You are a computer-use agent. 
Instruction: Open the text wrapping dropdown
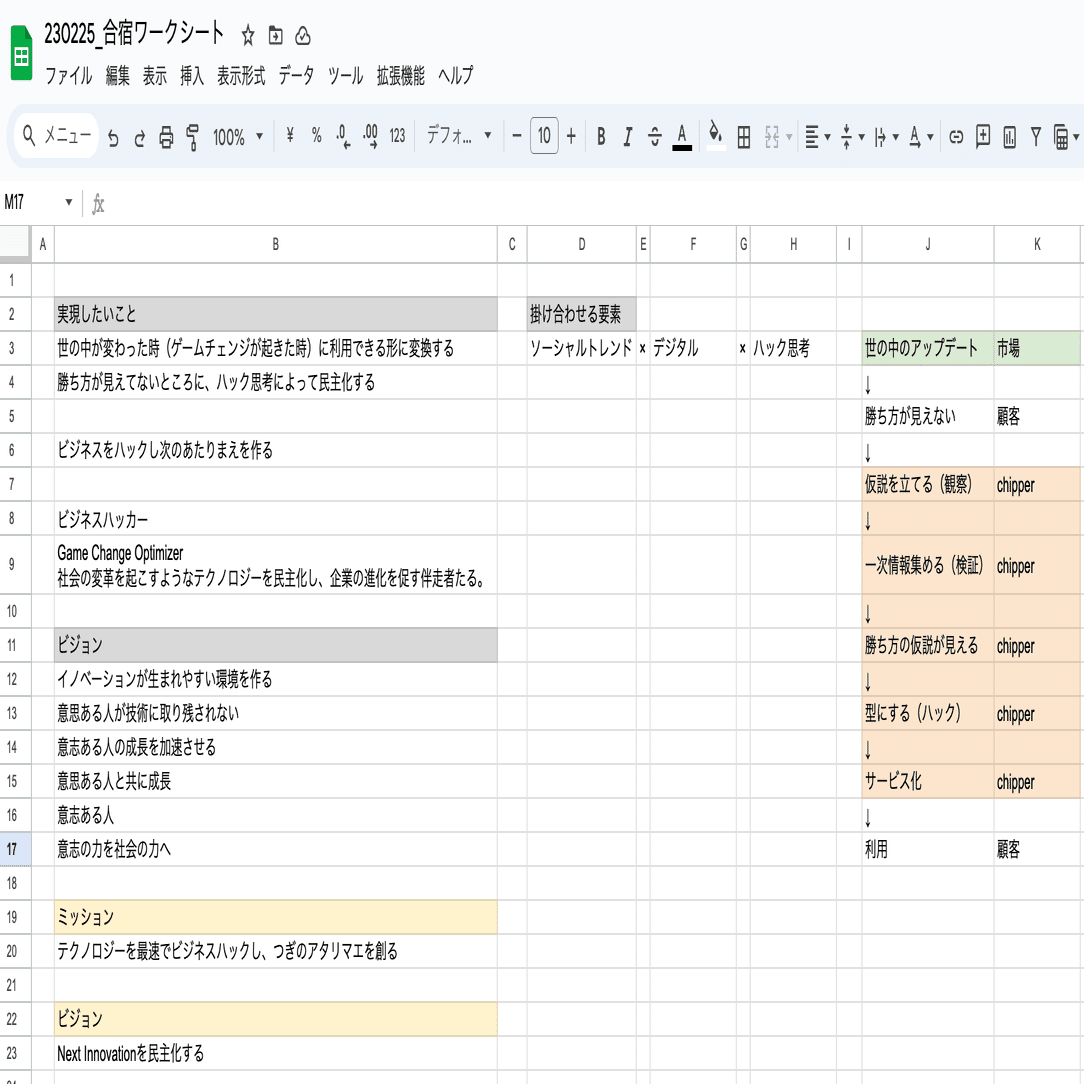886,137
